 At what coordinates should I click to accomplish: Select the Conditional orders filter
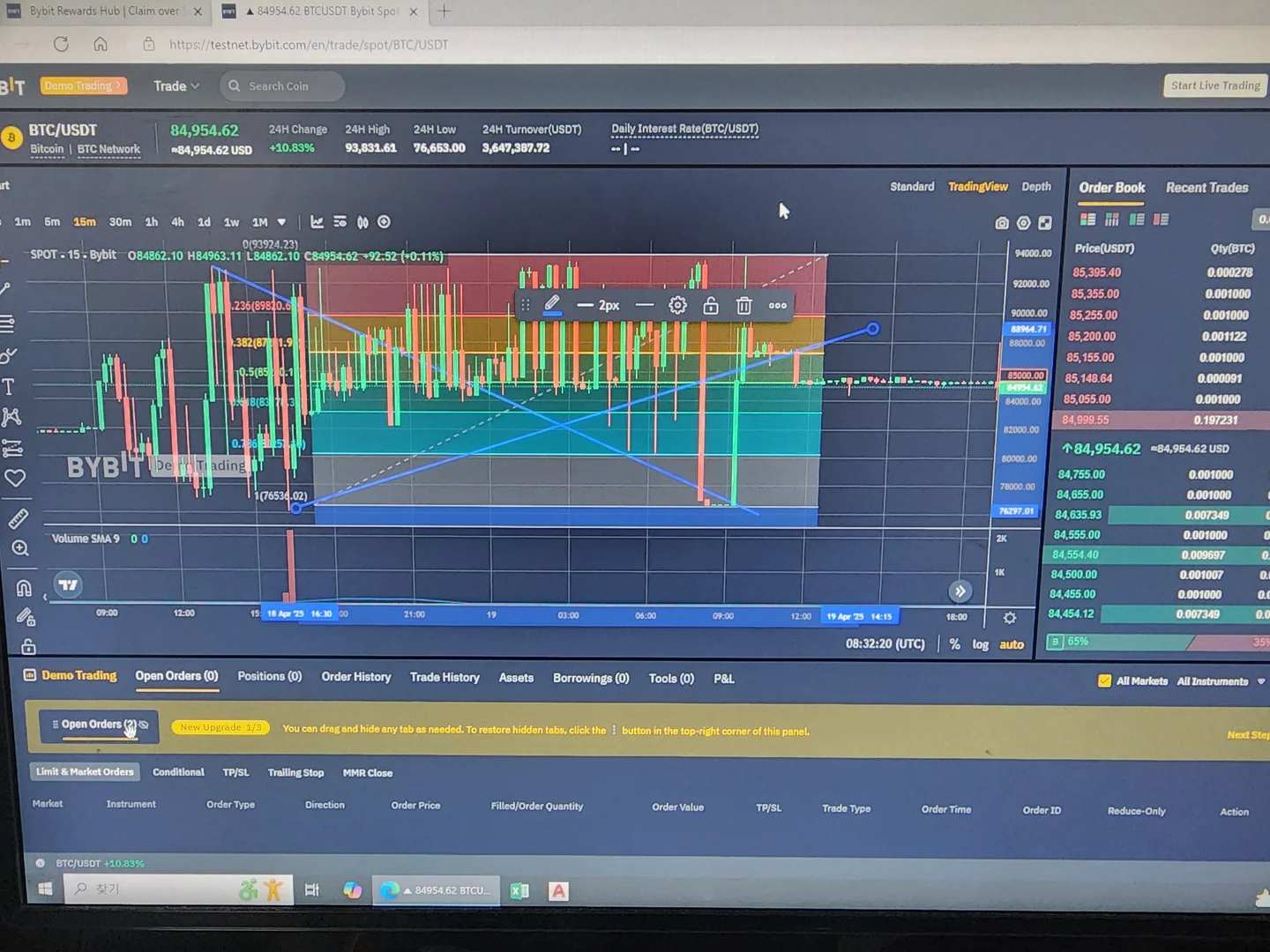(178, 772)
